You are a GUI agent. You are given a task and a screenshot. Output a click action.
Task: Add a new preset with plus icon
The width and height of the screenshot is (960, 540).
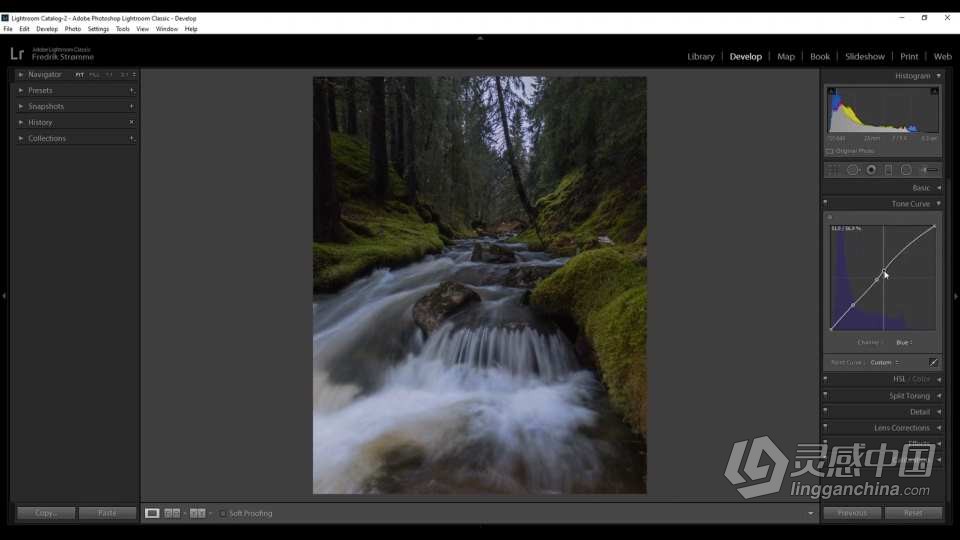pyautogui.click(x=131, y=91)
